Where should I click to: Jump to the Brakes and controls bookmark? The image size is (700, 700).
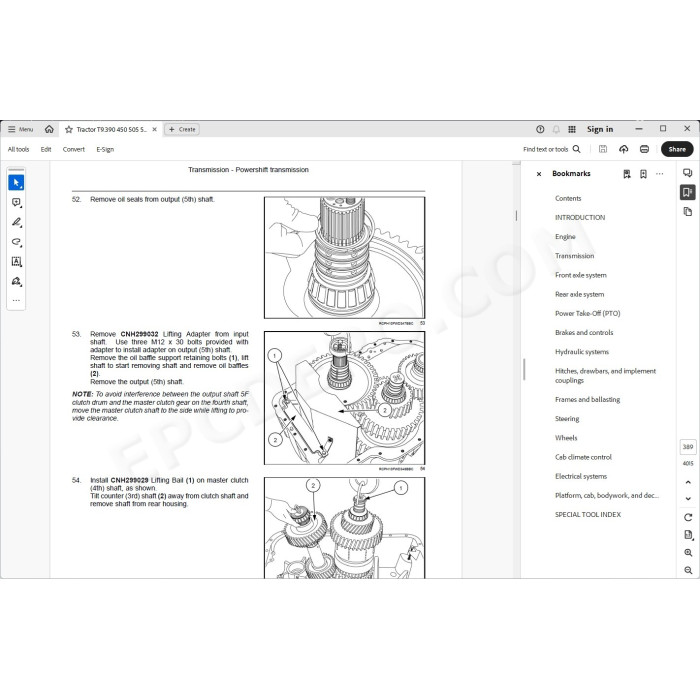coord(584,333)
